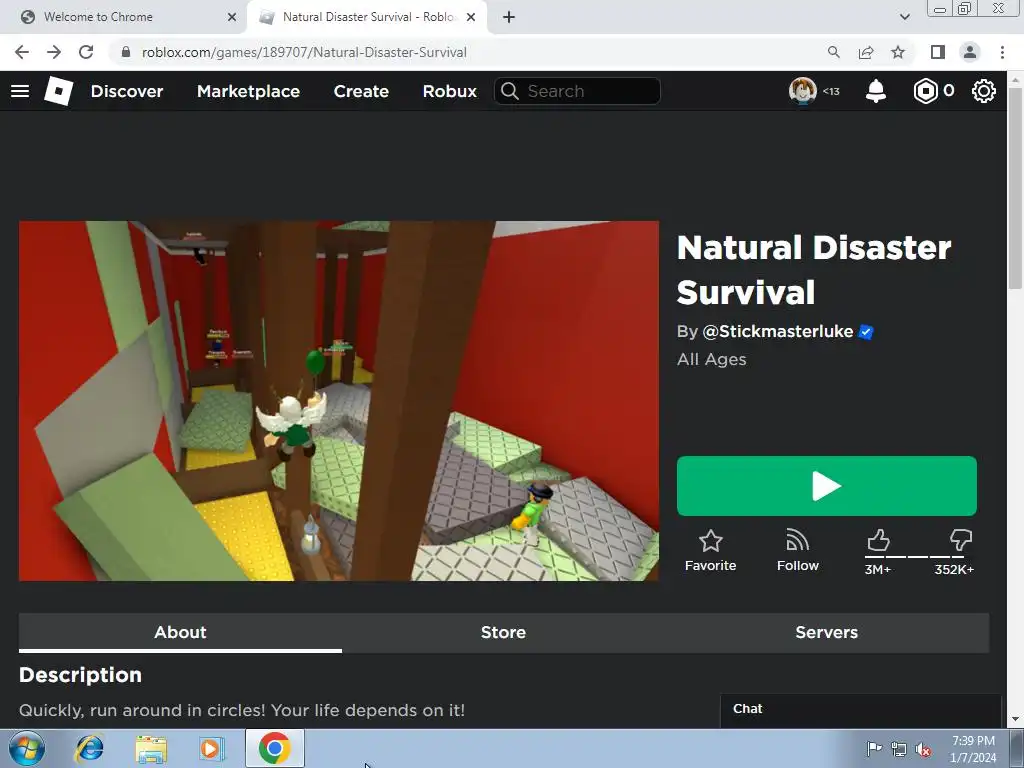
Task: Like the game with thumbs up
Action: 878,541
